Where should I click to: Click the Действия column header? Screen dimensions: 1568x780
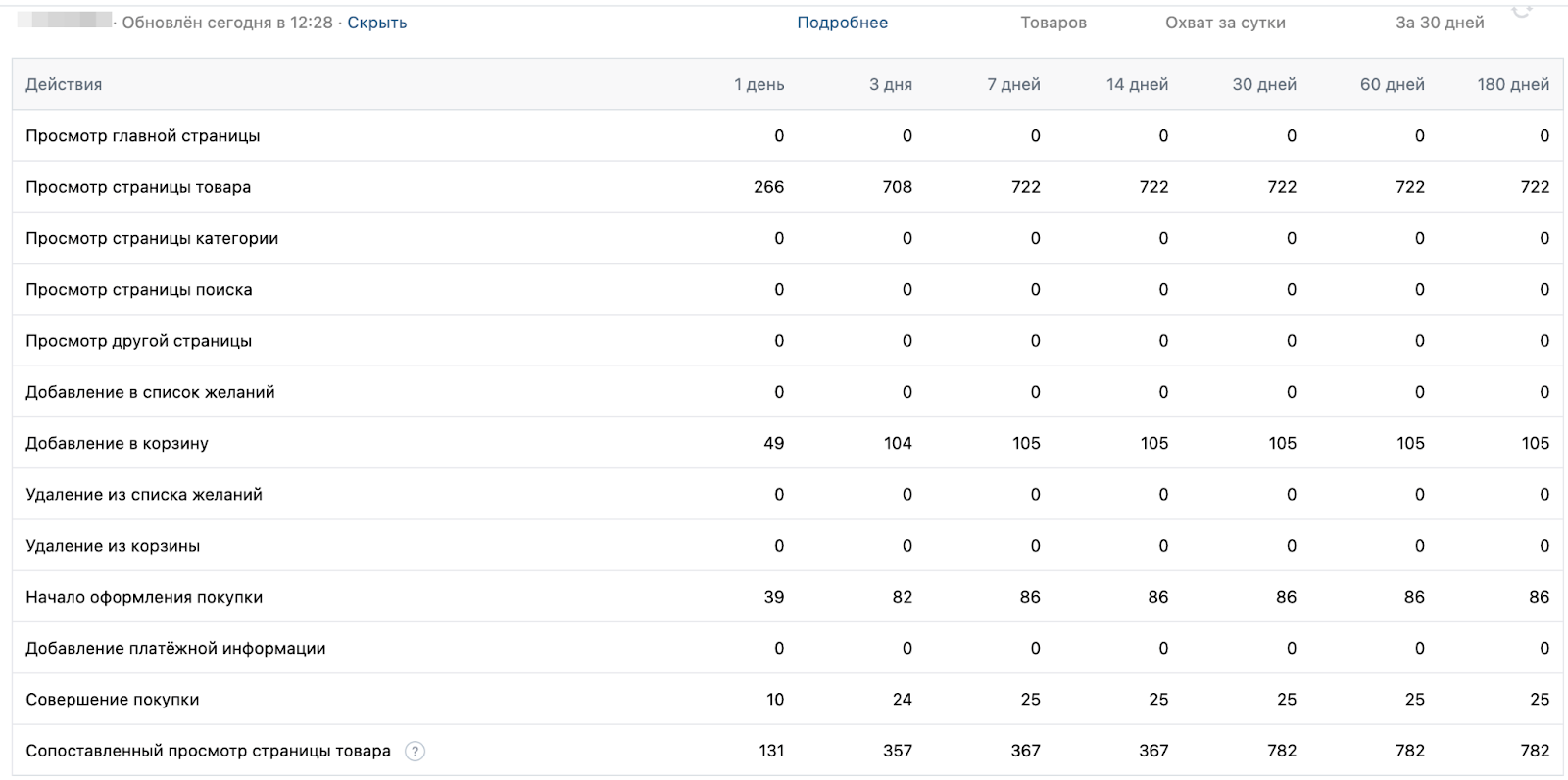pyautogui.click(x=64, y=84)
